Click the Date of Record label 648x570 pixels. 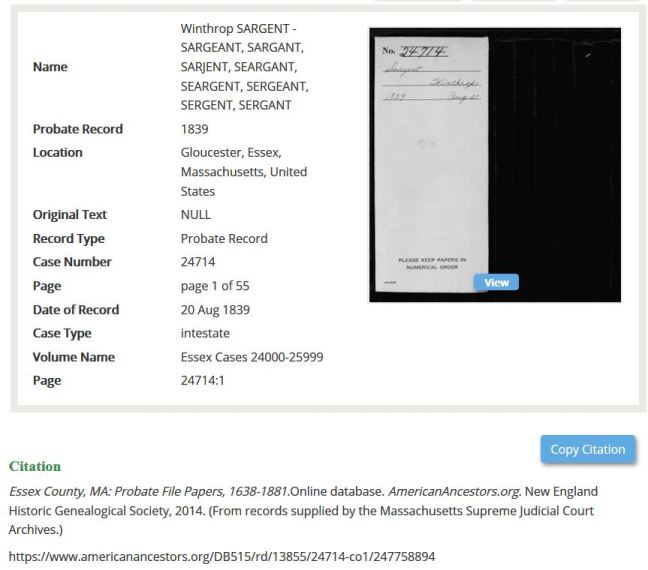point(75,310)
